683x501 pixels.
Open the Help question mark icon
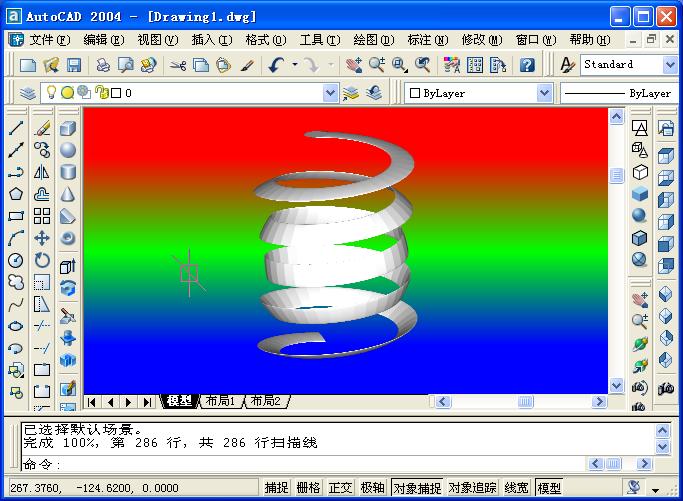point(527,65)
